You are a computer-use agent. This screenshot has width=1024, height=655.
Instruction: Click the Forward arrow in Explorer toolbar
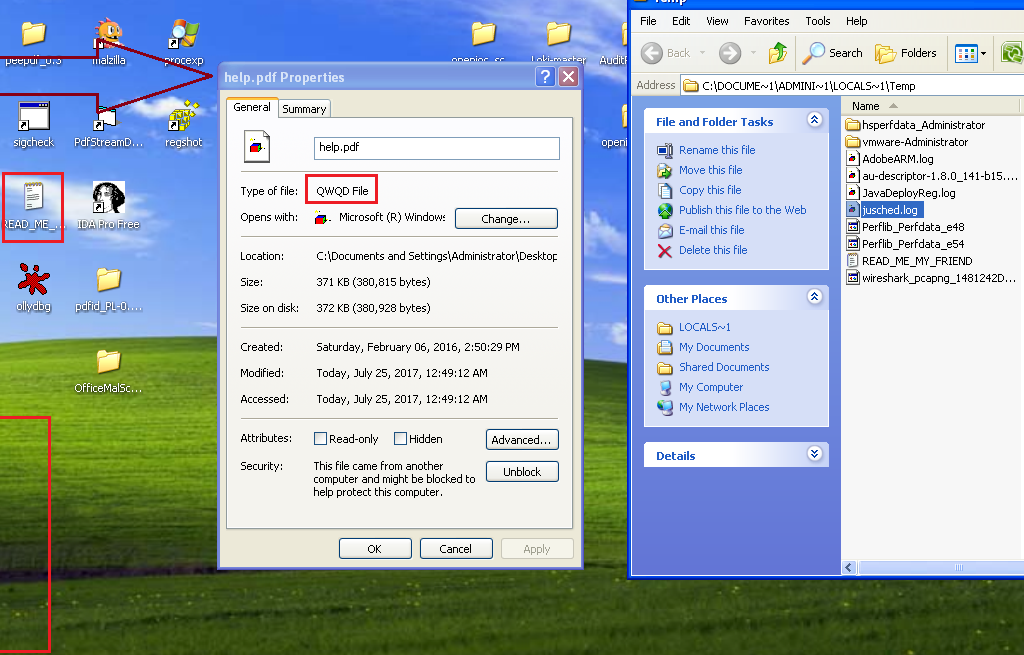click(730, 53)
